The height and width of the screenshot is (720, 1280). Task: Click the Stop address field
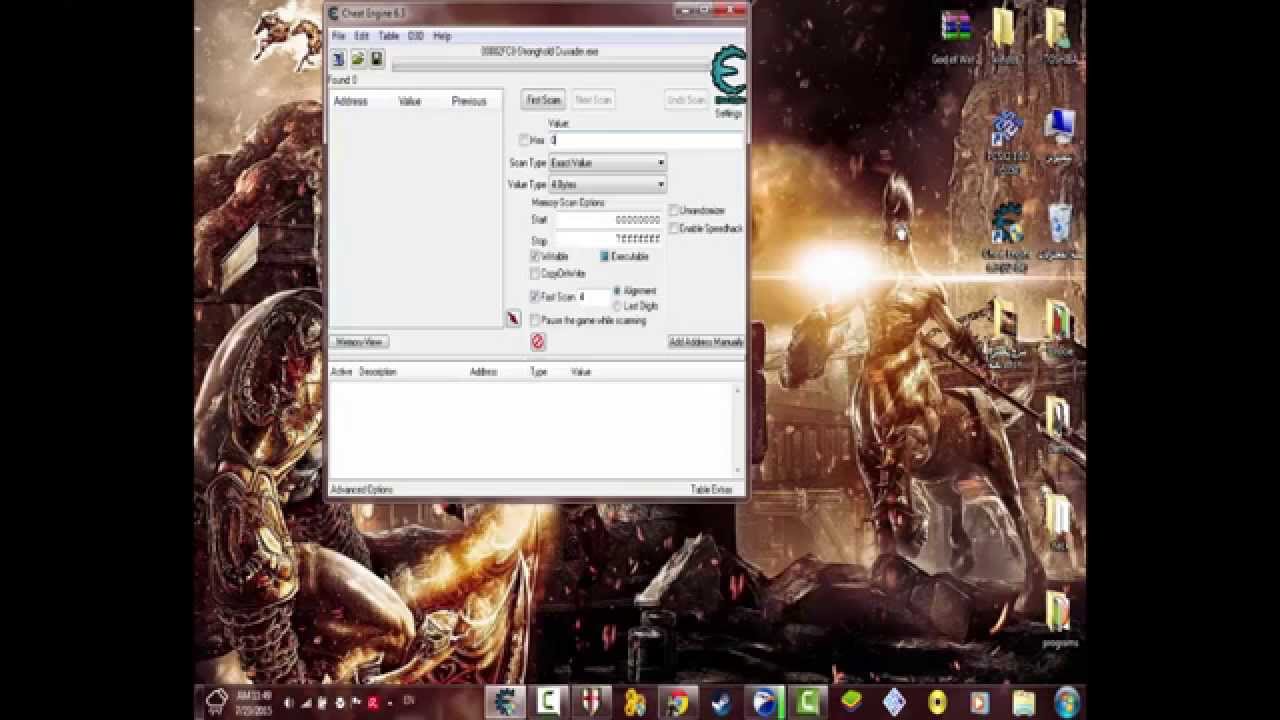[x=609, y=240]
